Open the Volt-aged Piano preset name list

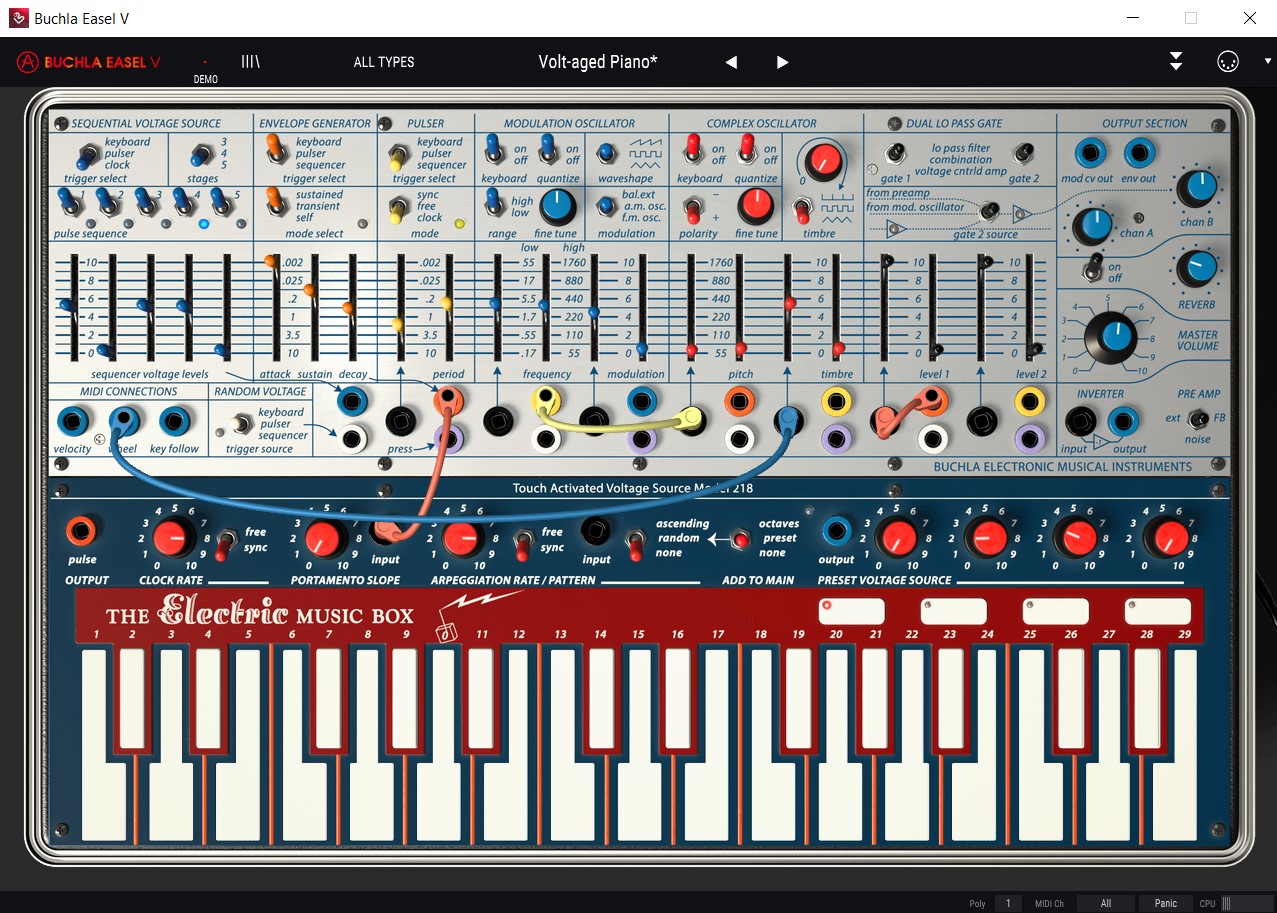598,62
